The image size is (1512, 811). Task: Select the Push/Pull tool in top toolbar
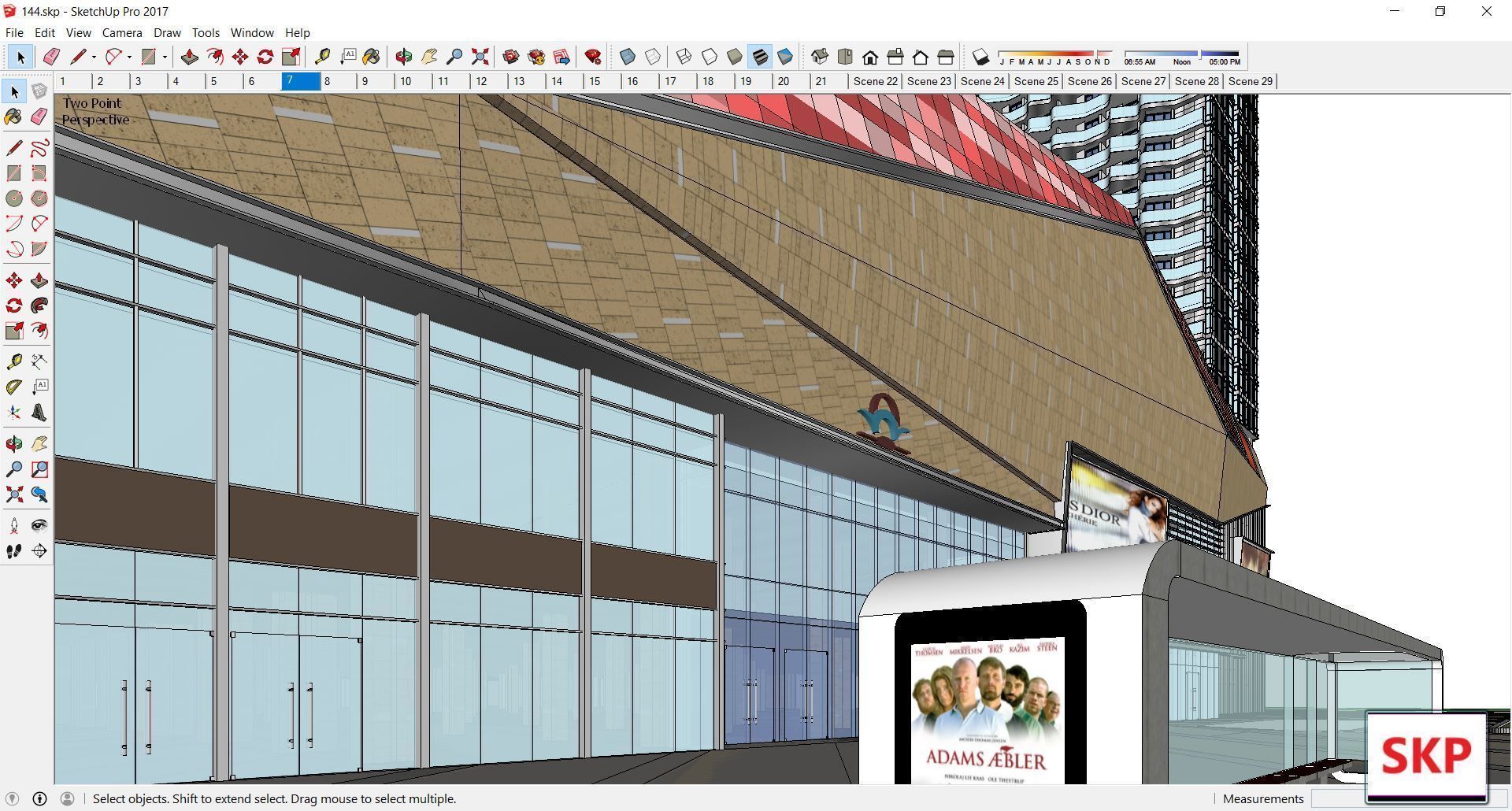[x=189, y=57]
